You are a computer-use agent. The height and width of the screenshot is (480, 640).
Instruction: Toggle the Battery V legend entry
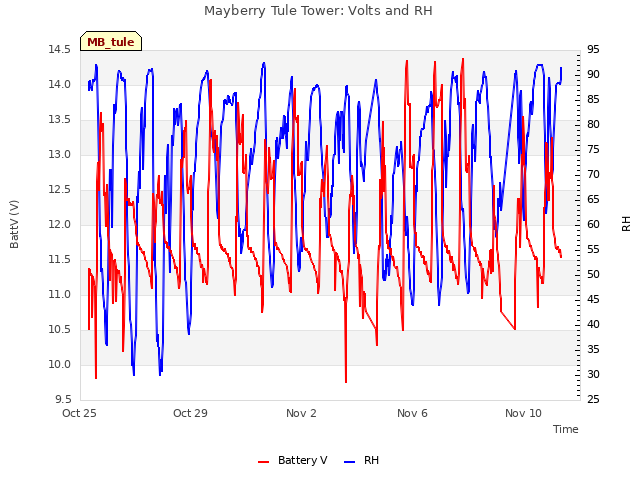tap(293, 460)
